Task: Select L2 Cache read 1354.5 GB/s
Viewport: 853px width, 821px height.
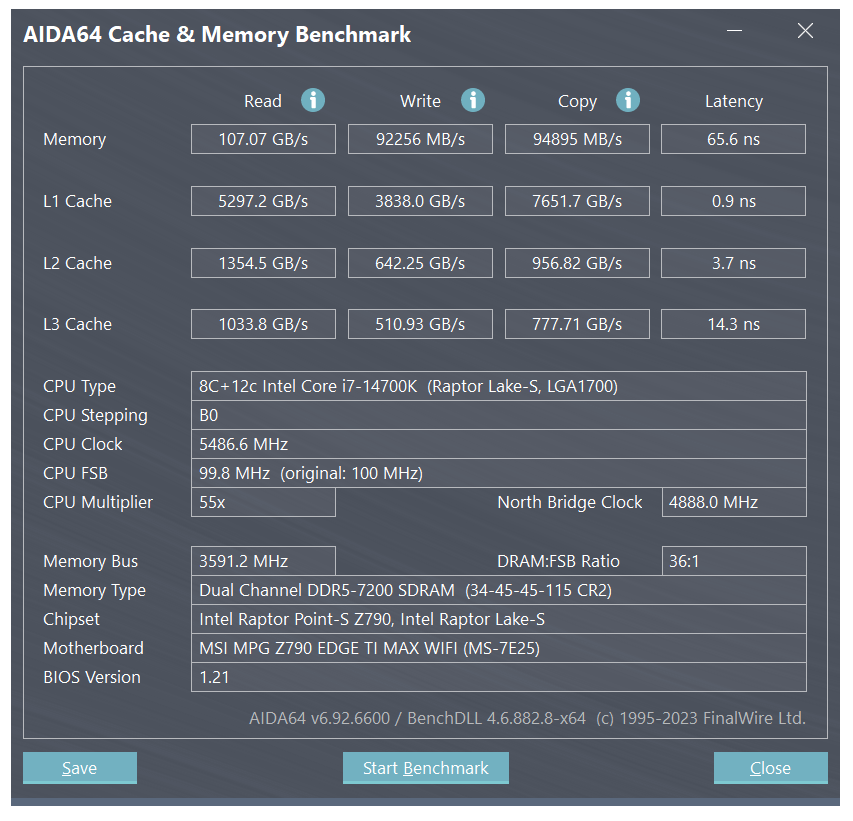Action: pos(263,263)
